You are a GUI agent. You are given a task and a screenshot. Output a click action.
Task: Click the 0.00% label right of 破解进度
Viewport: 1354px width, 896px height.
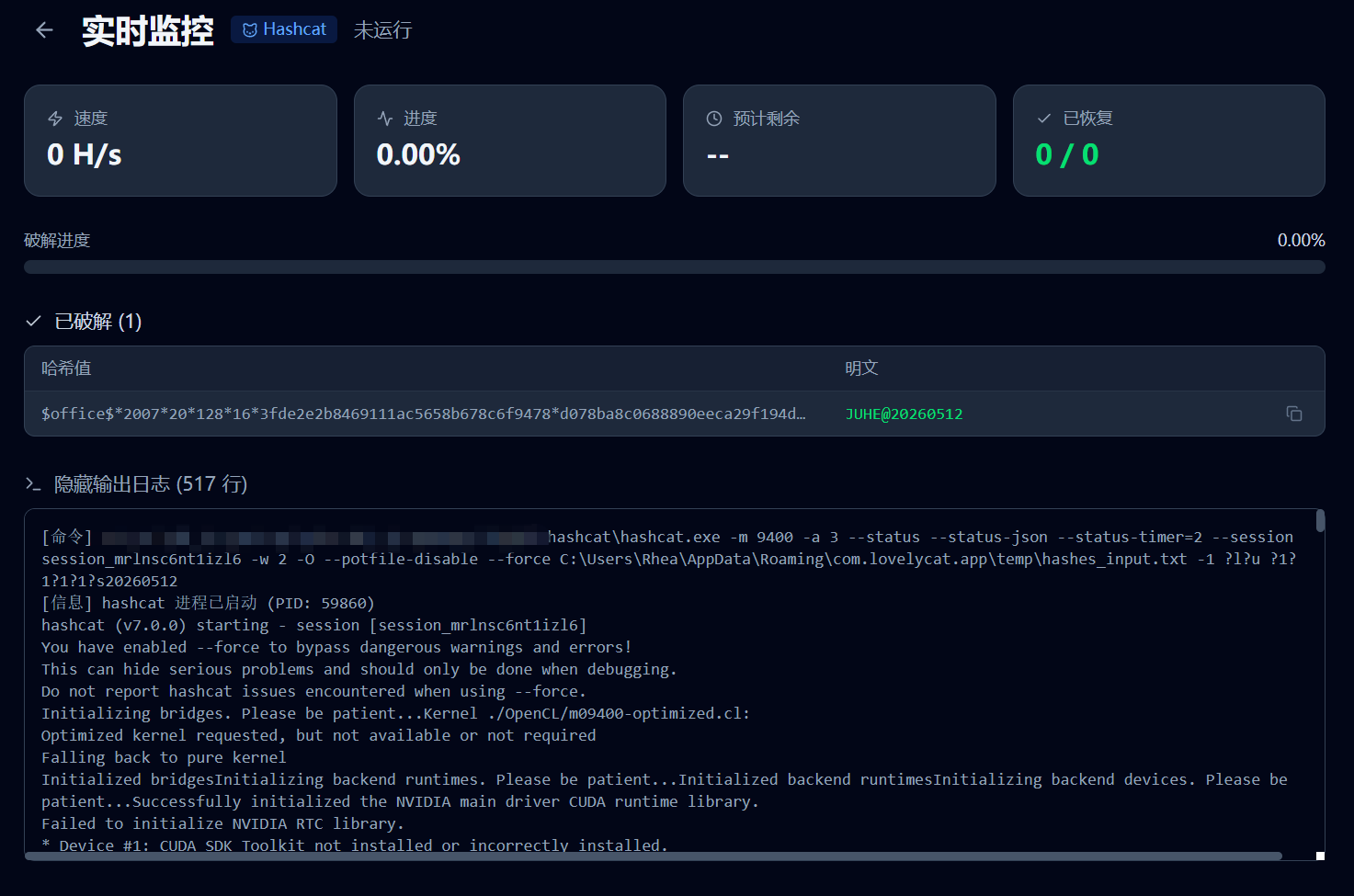(1301, 240)
